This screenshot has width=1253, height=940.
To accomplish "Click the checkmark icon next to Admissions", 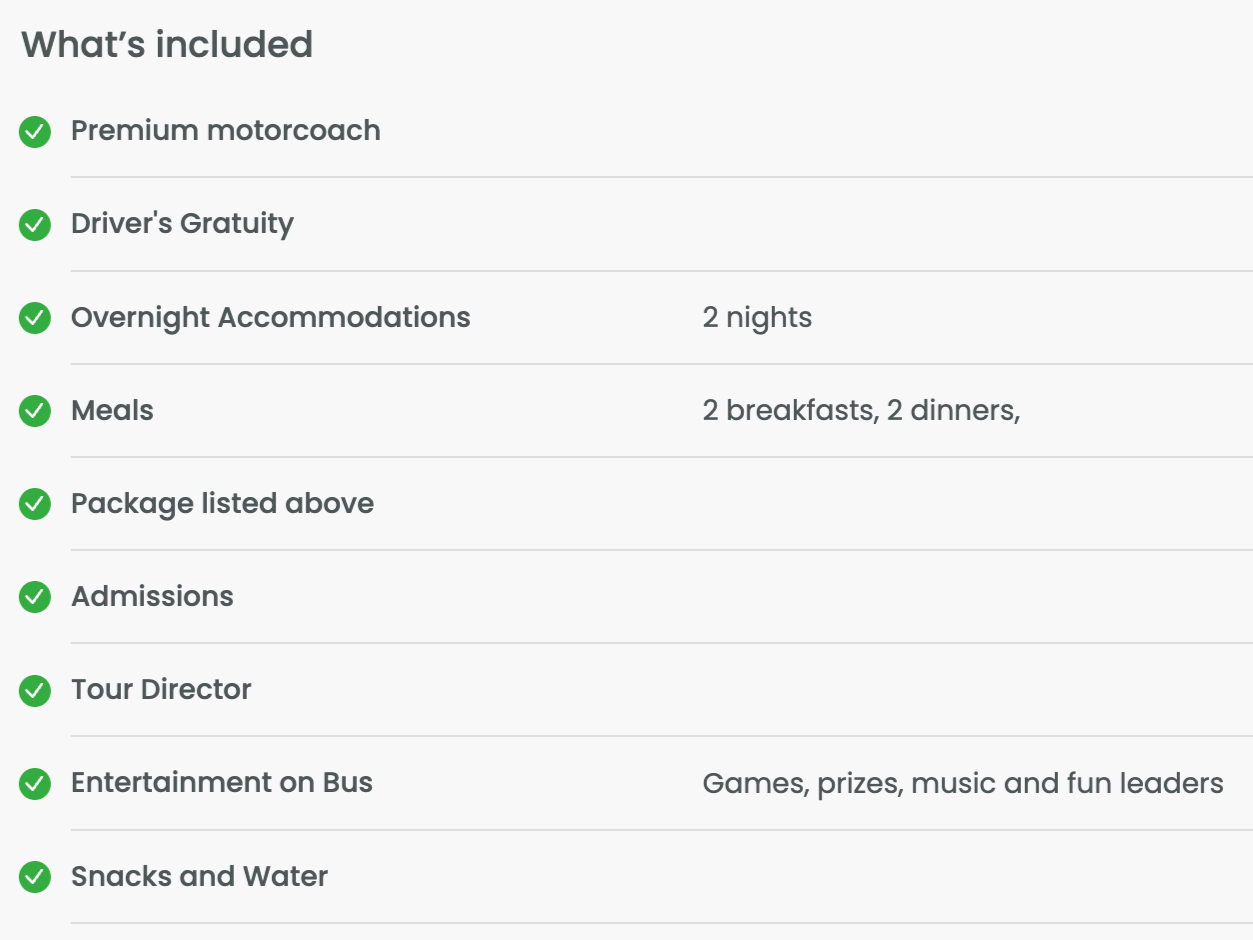I will pyautogui.click(x=35, y=597).
